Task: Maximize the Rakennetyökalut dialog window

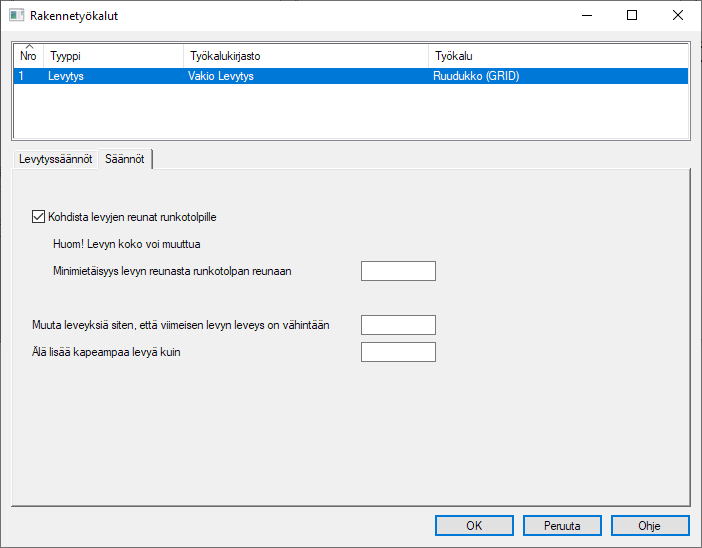Action: [632, 16]
